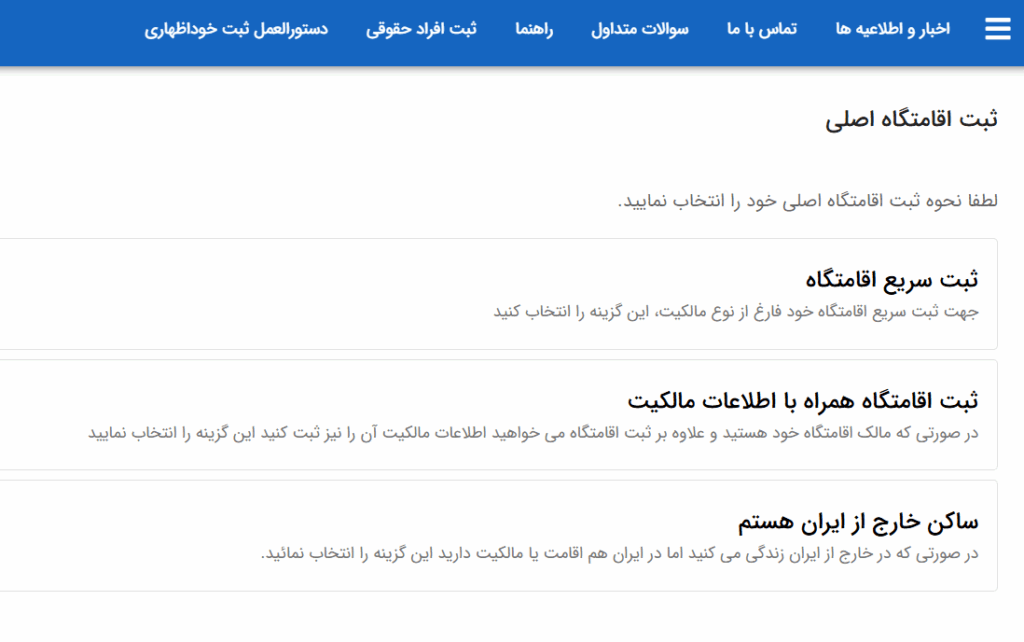
Task: Select ثبت اقامتگاه همراه با اطلاعات مالکیت title
Action: [x=803, y=400]
